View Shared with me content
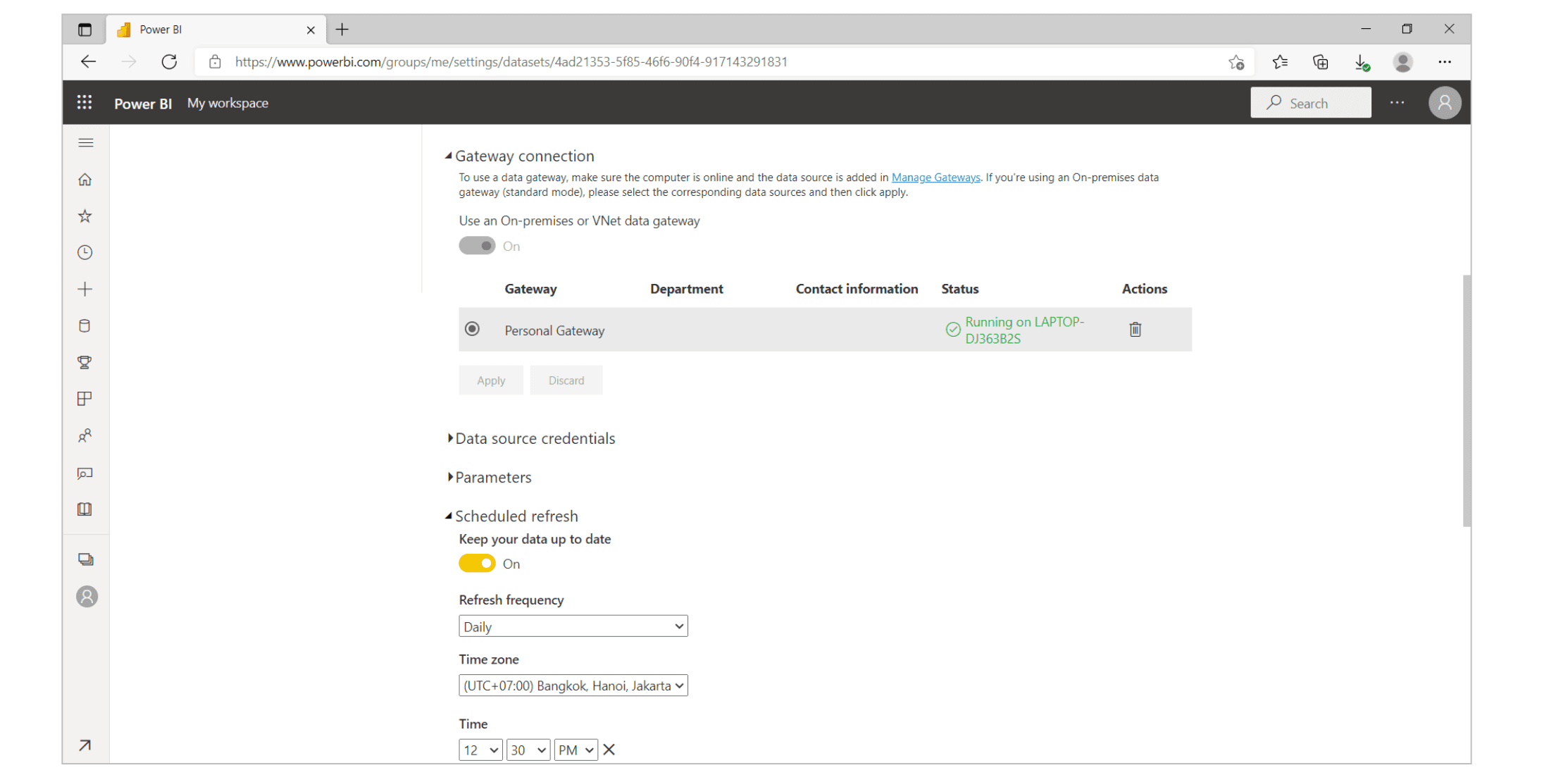The width and height of the screenshot is (1568, 775). click(x=85, y=435)
